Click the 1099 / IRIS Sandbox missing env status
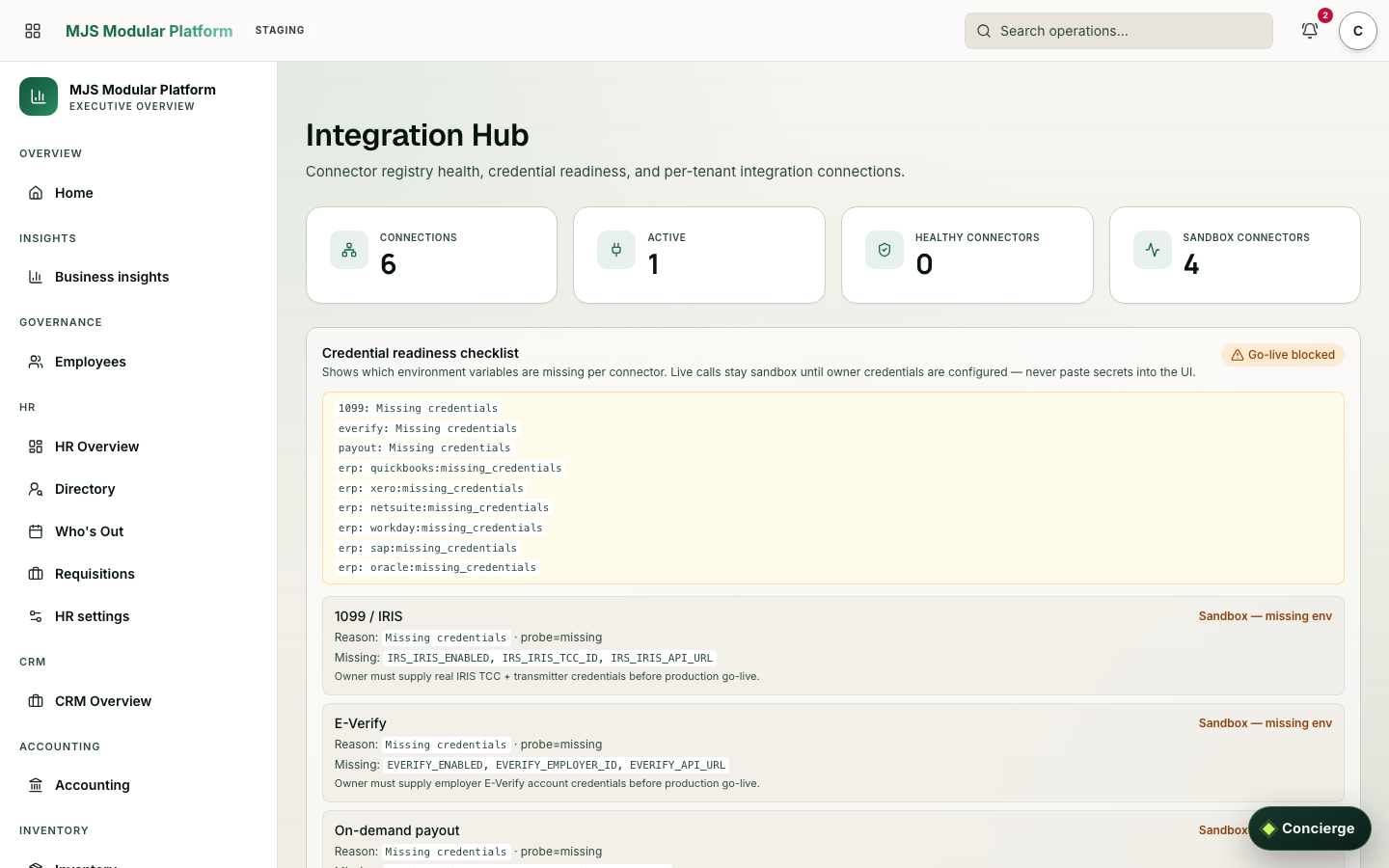The image size is (1389, 868). 1266,616
